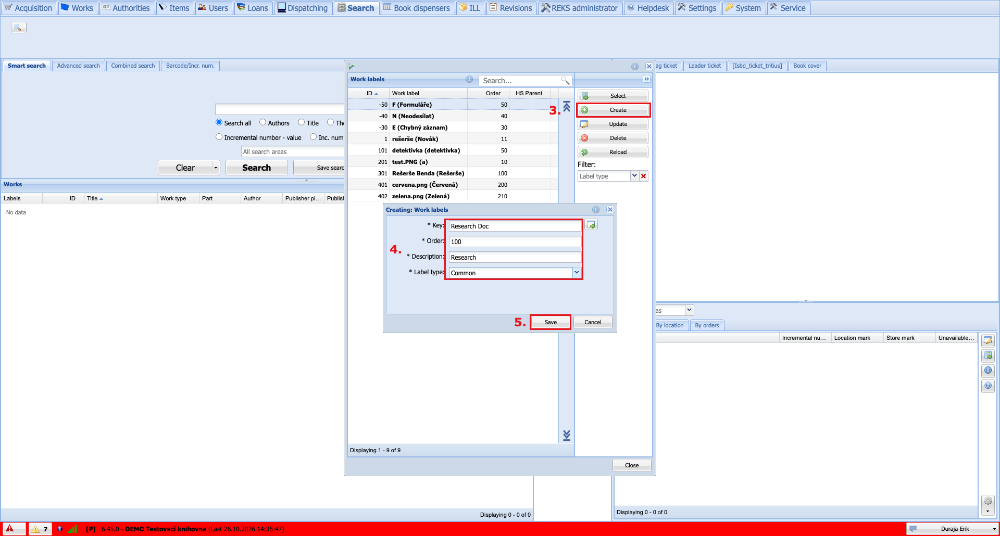
Task: Click the Work labels Search... field
Action: 520,80
